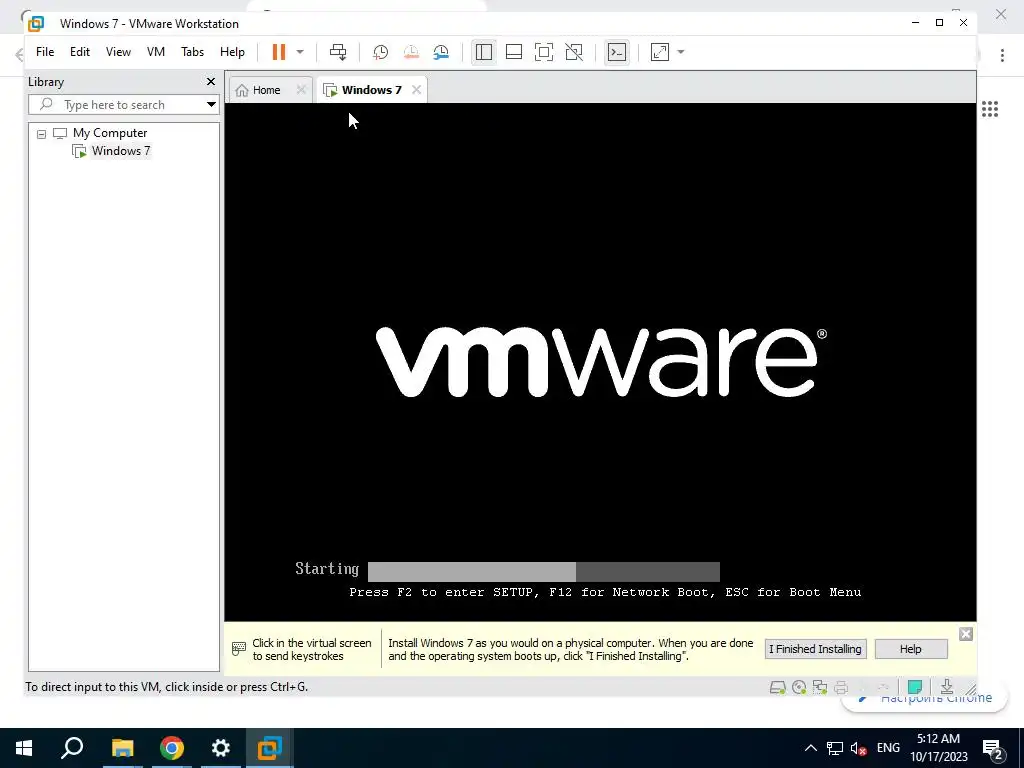Viewport: 1024px width, 768px height.
Task: Open Google apps grid in Chrome window
Action: click(x=990, y=109)
